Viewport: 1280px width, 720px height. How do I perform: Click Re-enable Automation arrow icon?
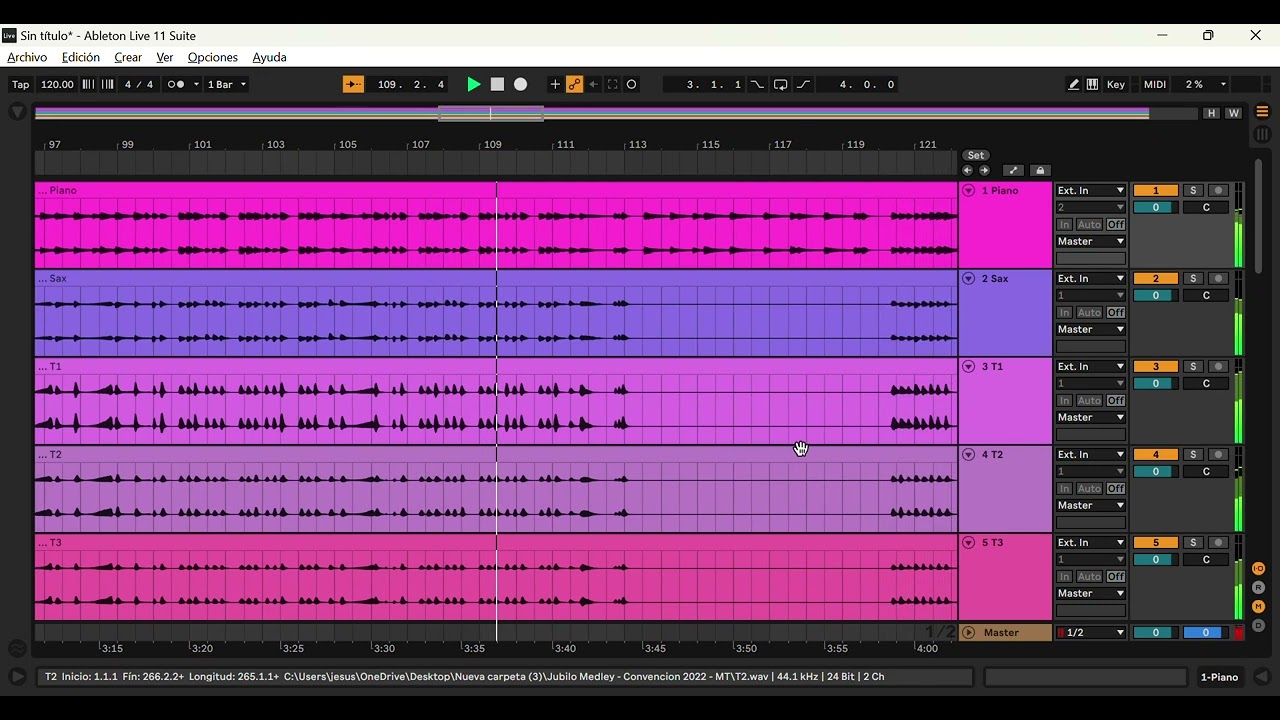pyautogui.click(x=593, y=85)
